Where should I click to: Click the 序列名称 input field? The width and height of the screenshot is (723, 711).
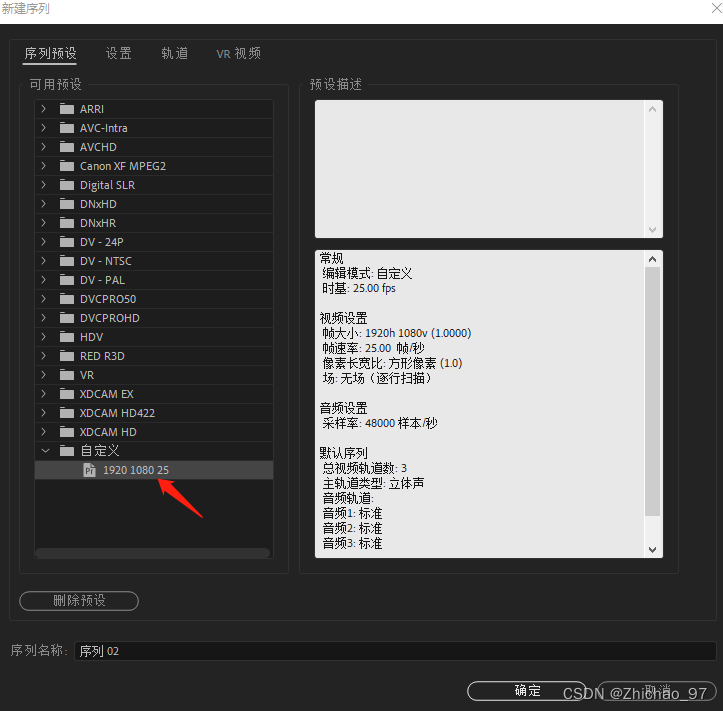[395, 651]
